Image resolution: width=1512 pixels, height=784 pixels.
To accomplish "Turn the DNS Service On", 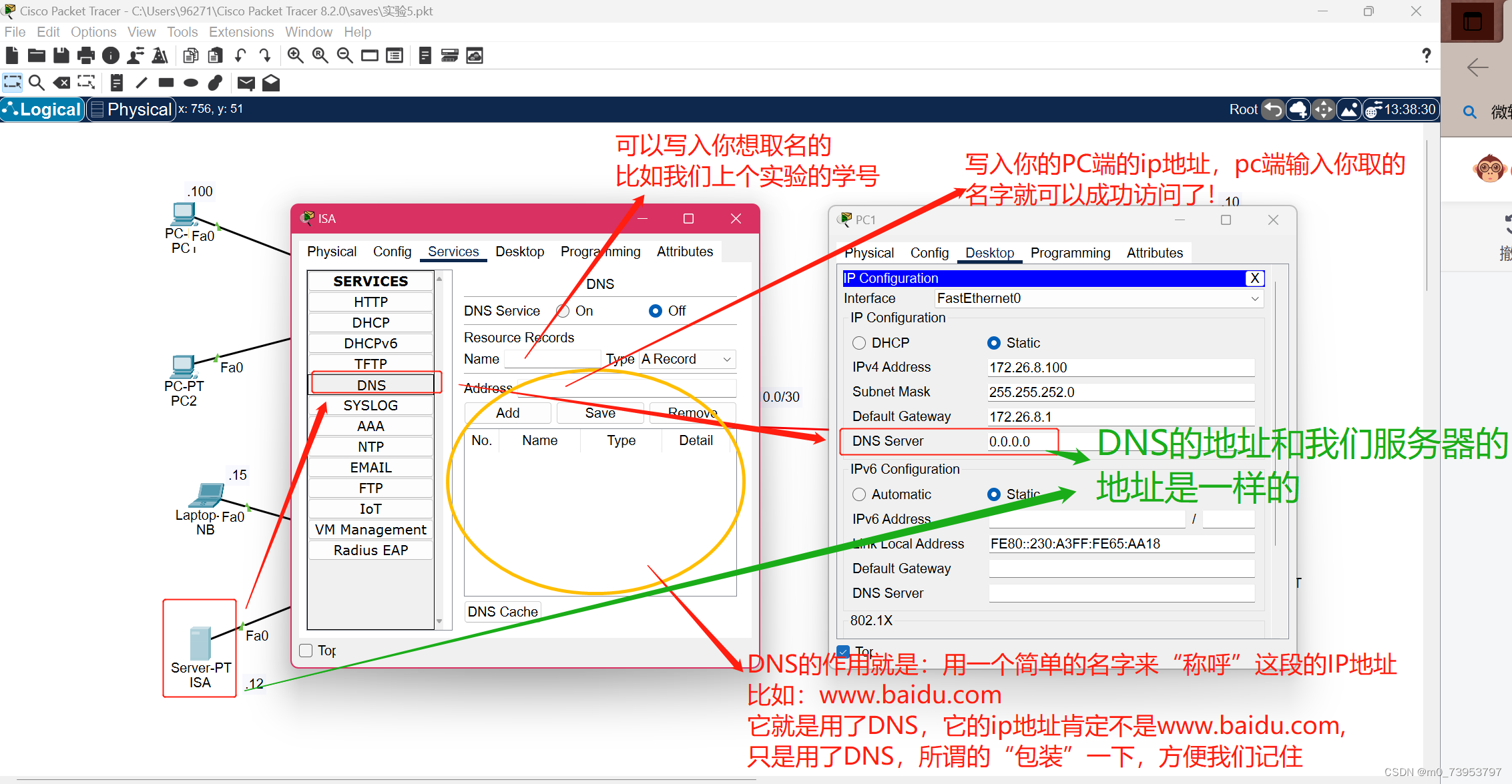I will (x=563, y=310).
